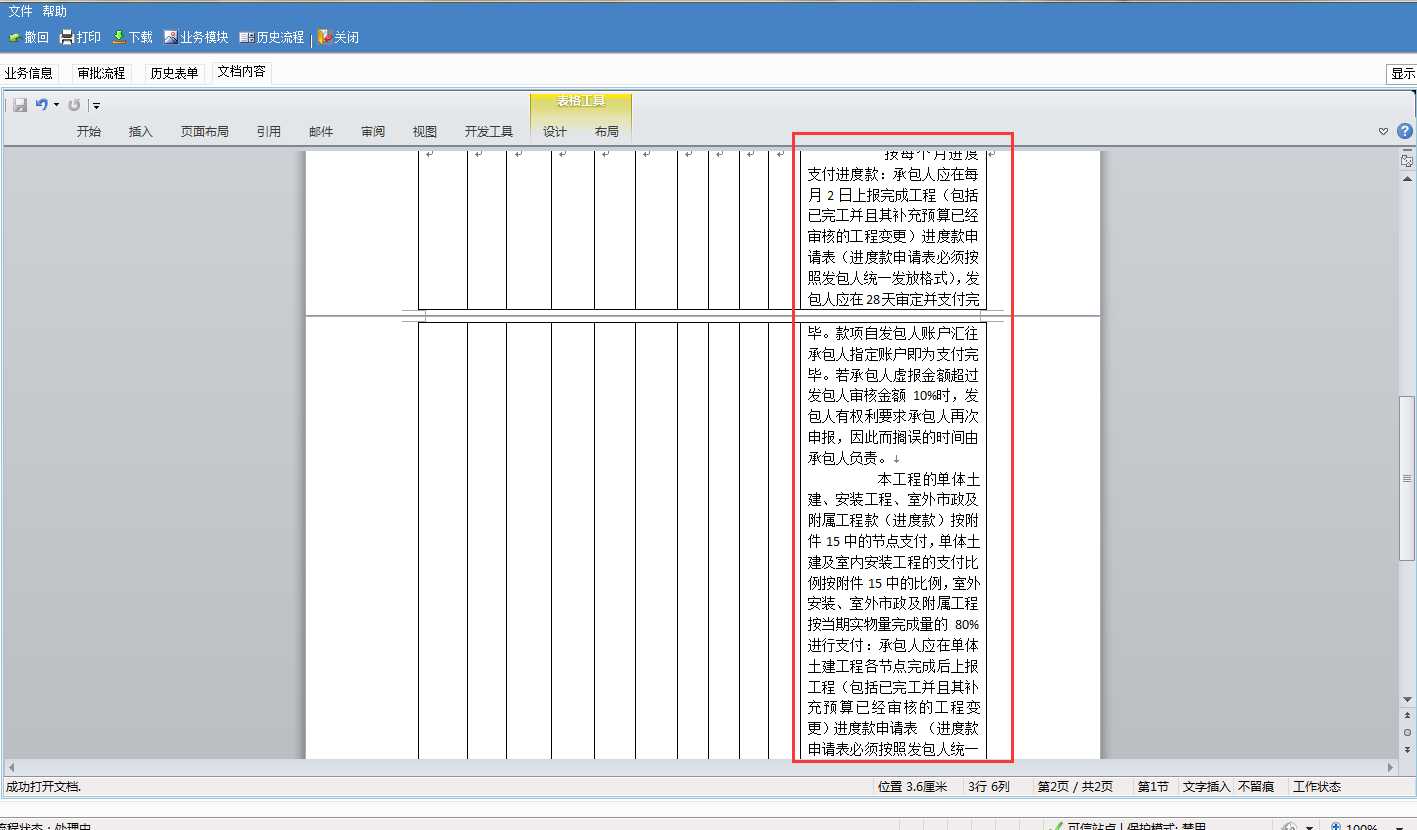Click the previous page double-up arrow
Screen dimensions: 1417x830
pos(1407,716)
